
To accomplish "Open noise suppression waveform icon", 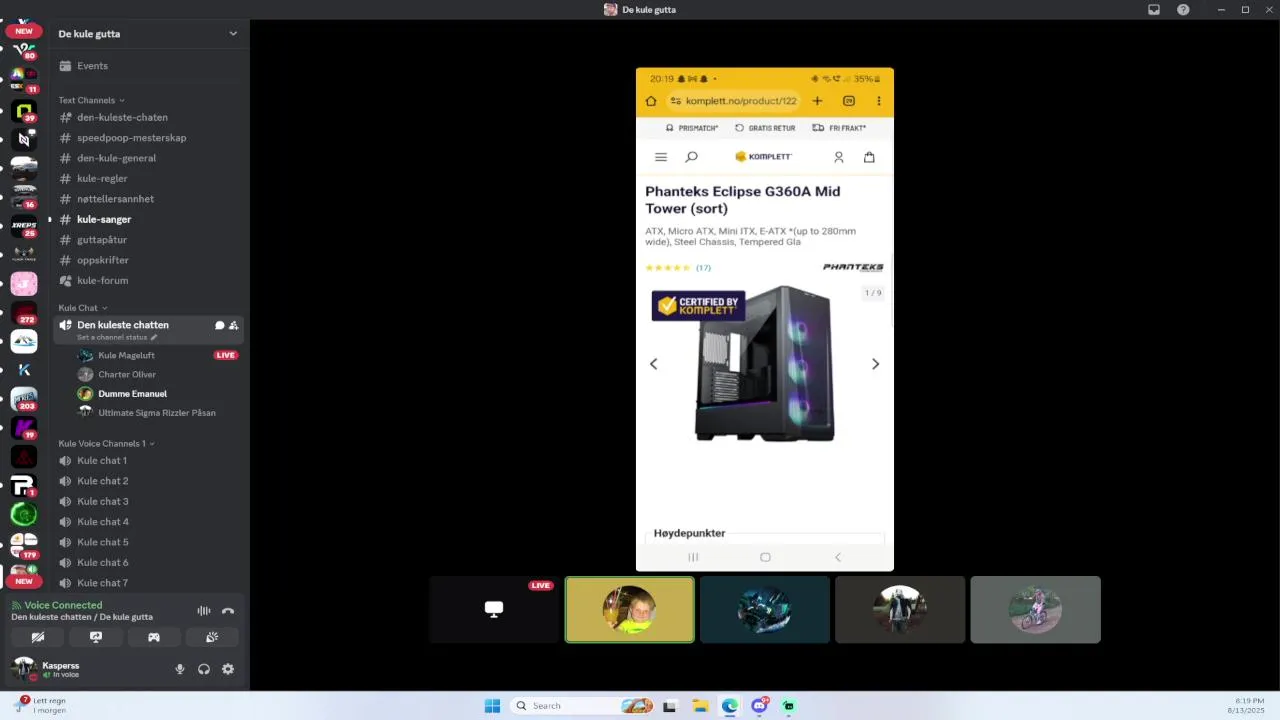I will tap(204, 611).
